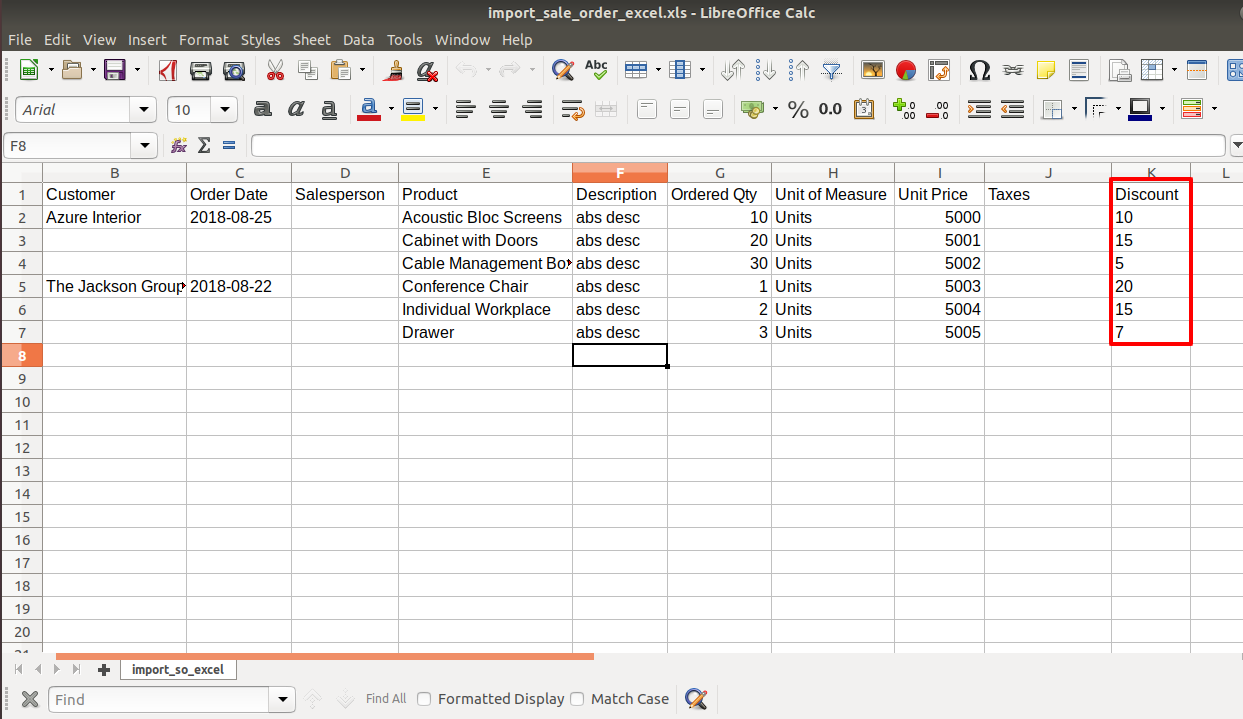Expand the Name Box dropdown
The height and width of the screenshot is (719, 1243).
pyautogui.click(x=146, y=146)
